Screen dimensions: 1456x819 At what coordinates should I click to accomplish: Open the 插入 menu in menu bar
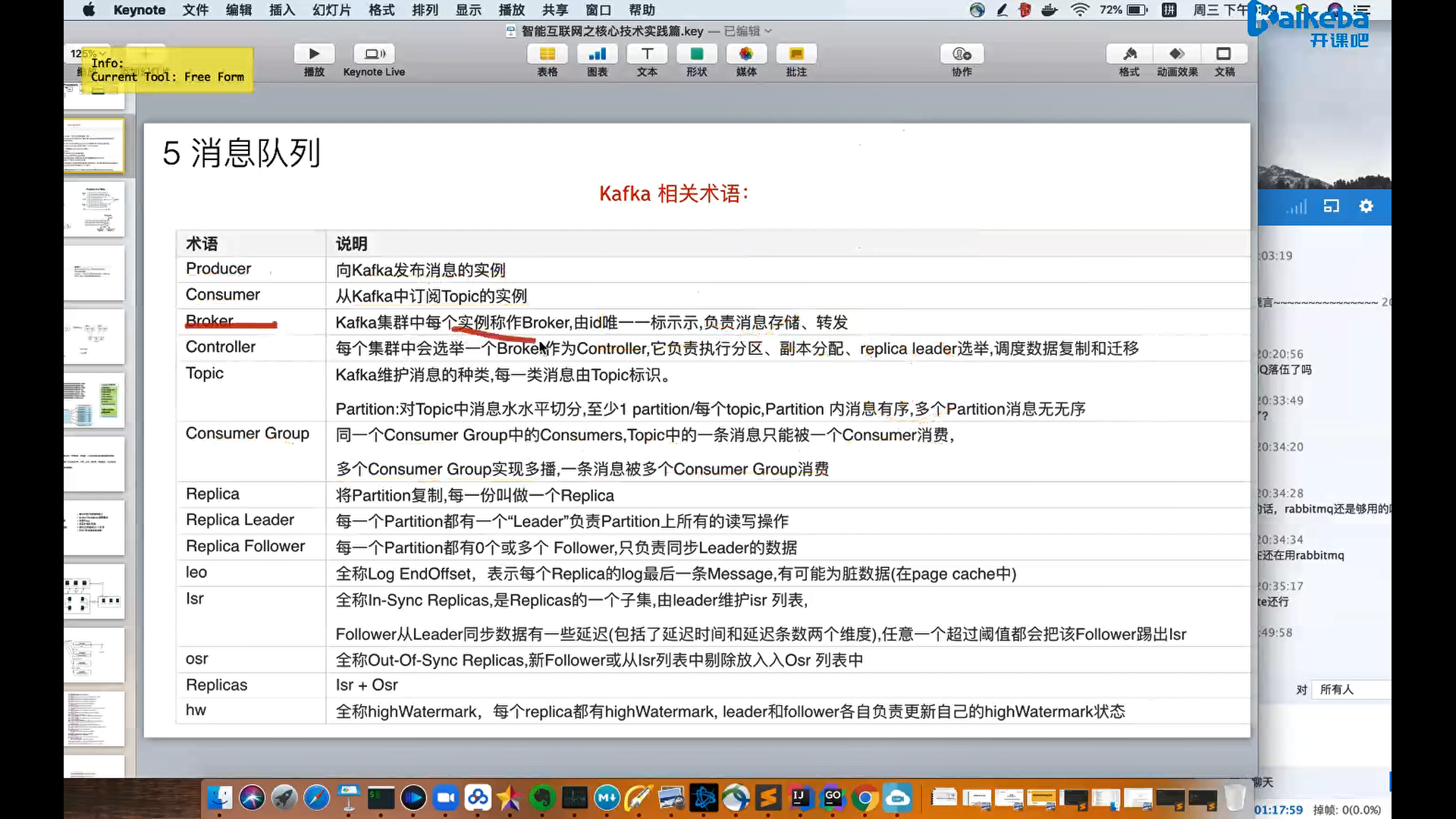[x=281, y=10]
